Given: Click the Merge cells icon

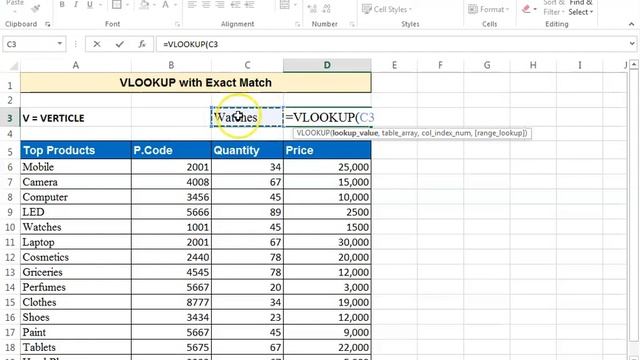Looking at the screenshot, I should click(x=284, y=5).
